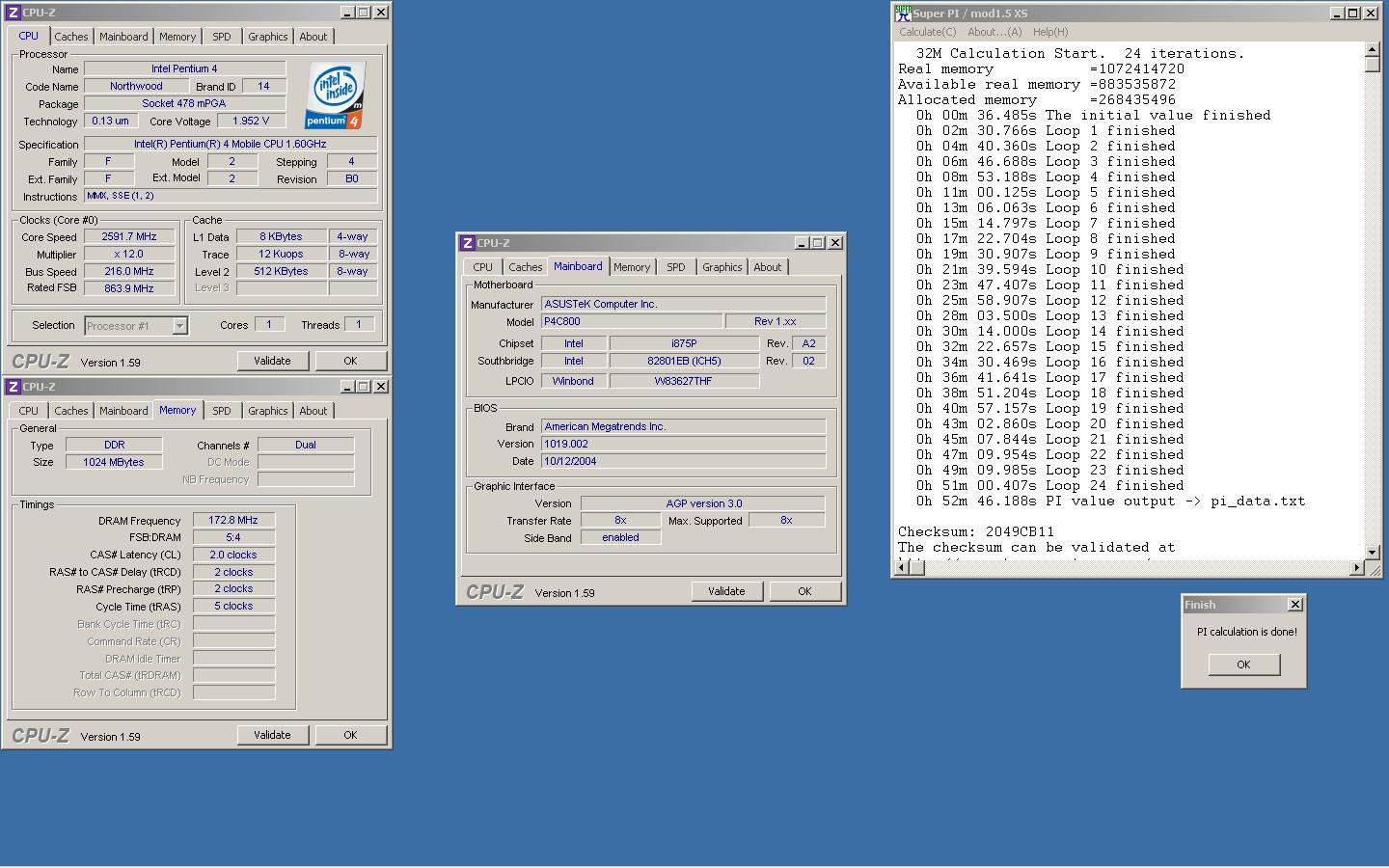Viewport: 1389px width, 868px height.
Task: Click the Rated FSB value 863.9 MHz
Action: 129,288
